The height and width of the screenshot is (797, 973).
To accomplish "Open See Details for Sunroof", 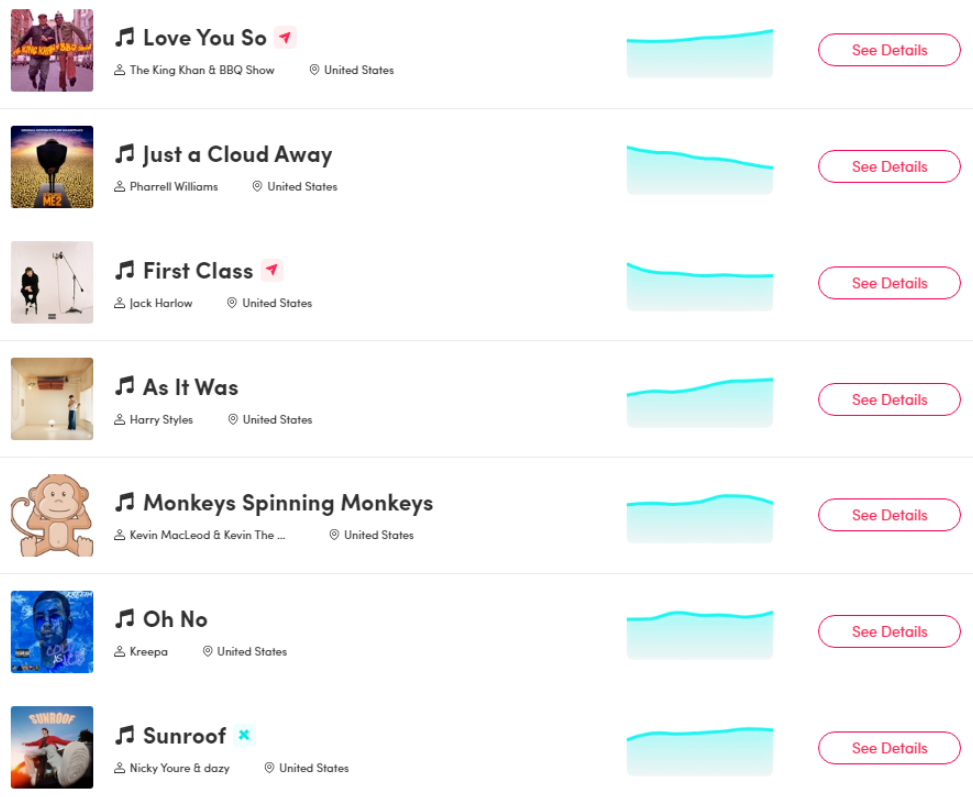I will (889, 747).
